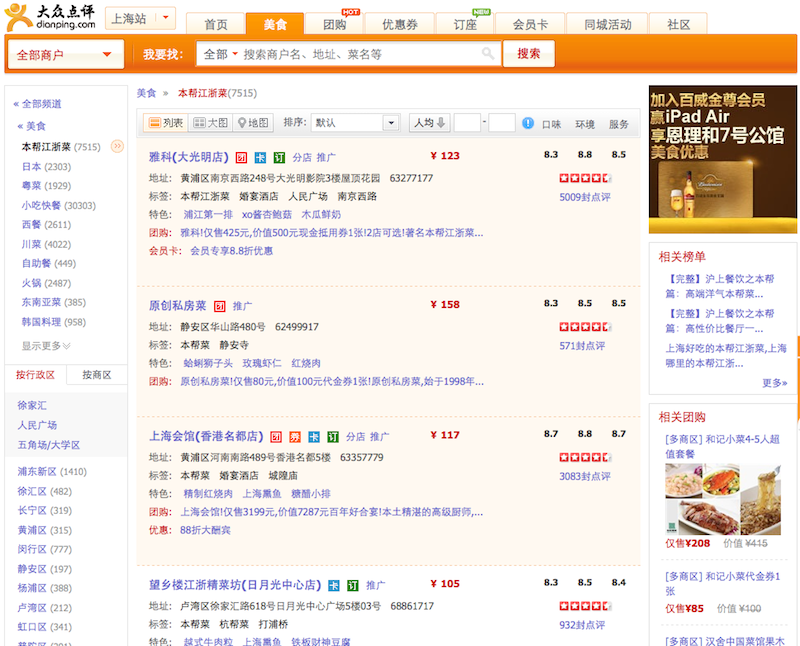Switch to 列表 list view
The image size is (800, 646).
(x=166, y=122)
